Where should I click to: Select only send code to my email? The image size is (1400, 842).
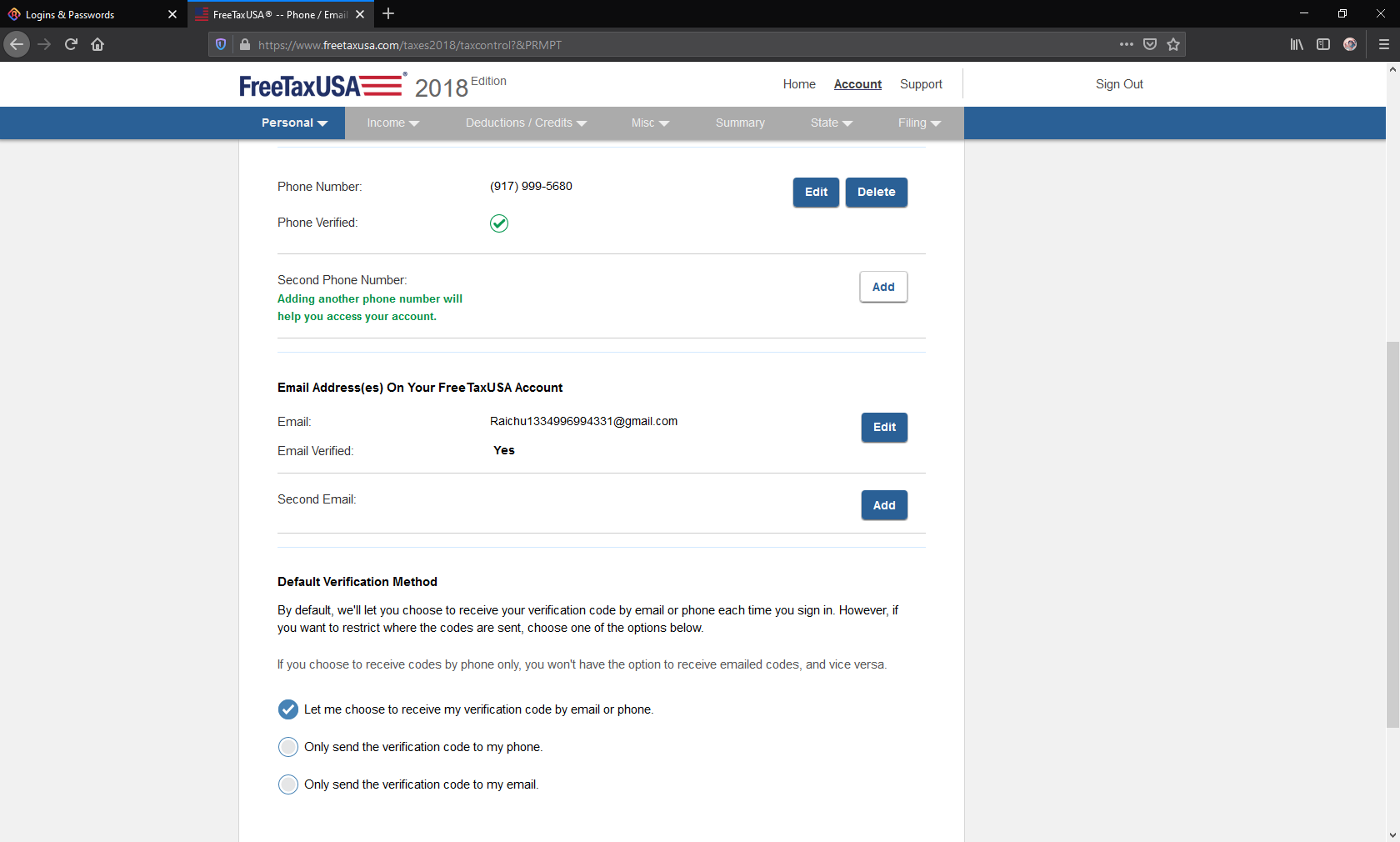click(x=288, y=784)
